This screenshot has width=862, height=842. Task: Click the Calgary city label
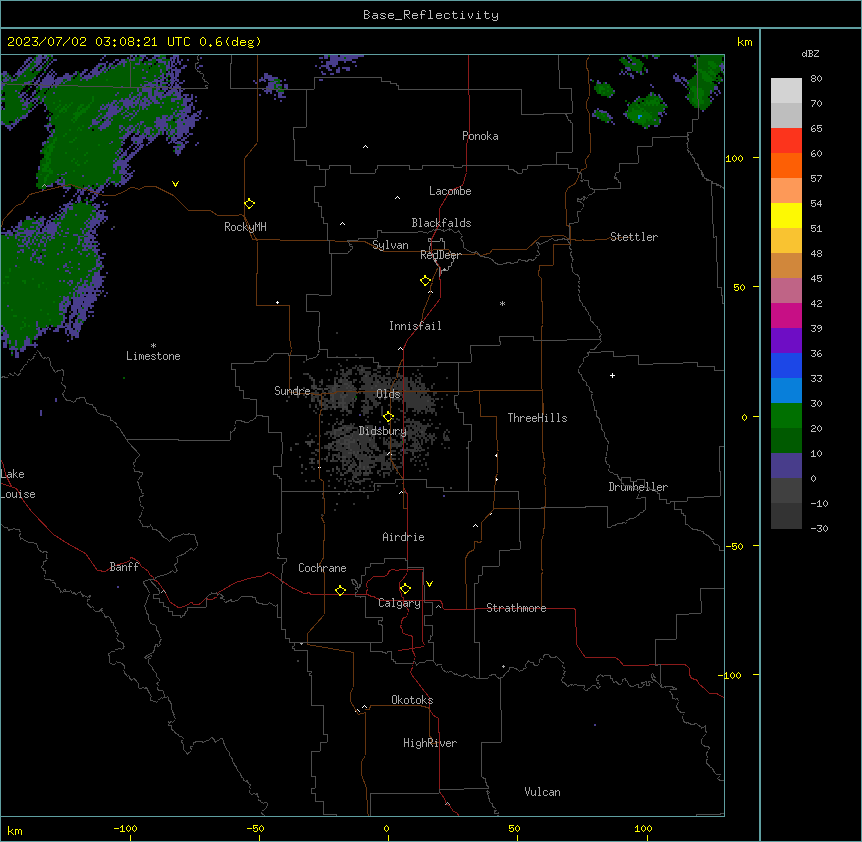[399, 603]
